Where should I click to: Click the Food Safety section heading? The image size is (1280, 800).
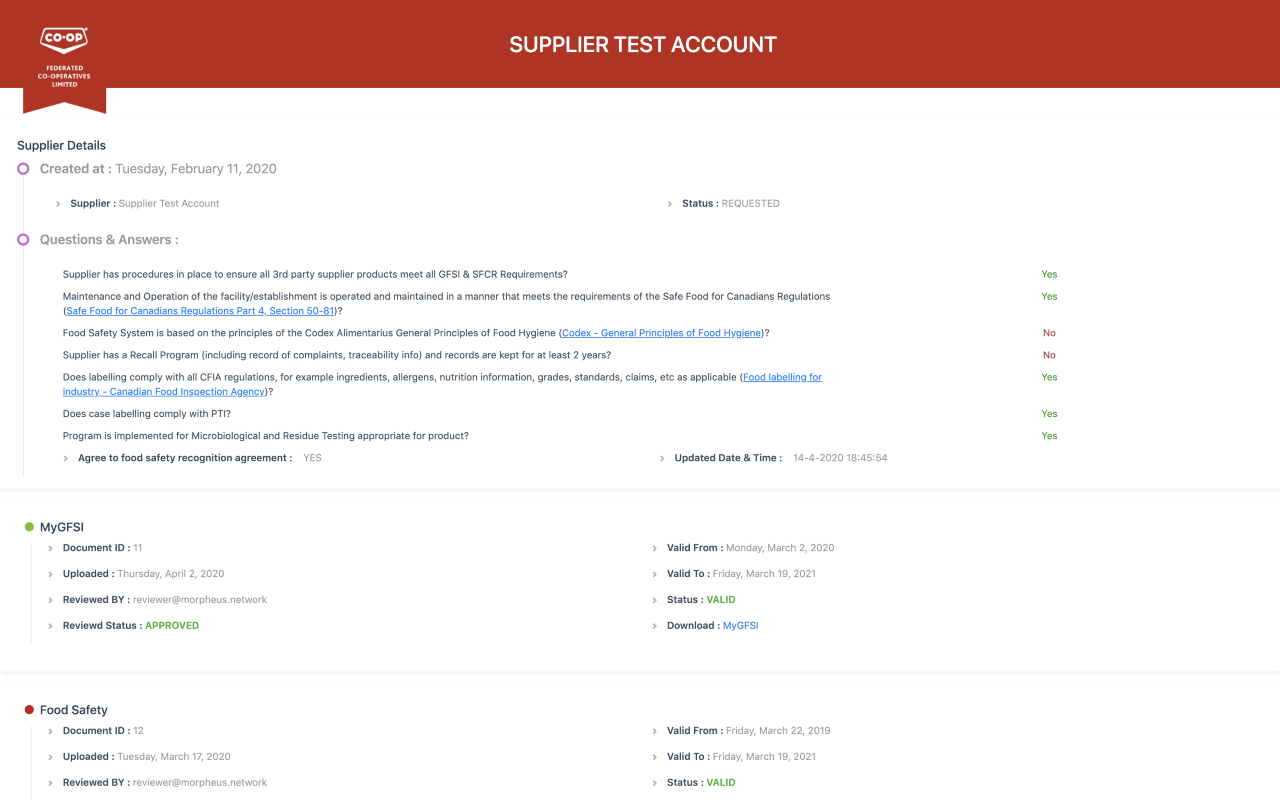(73, 710)
